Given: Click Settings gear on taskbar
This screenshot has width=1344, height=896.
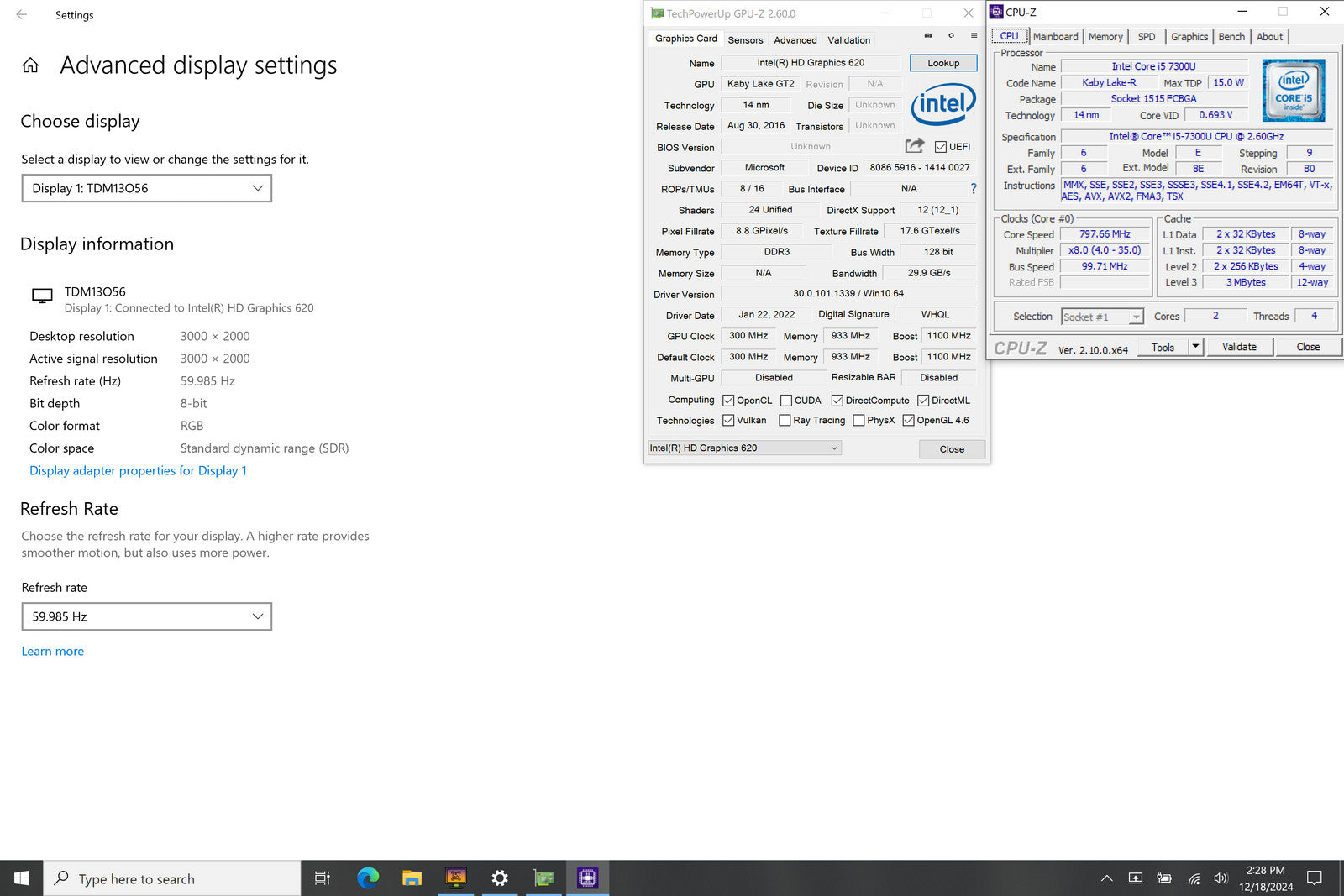Looking at the screenshot, I should [500, 878].
